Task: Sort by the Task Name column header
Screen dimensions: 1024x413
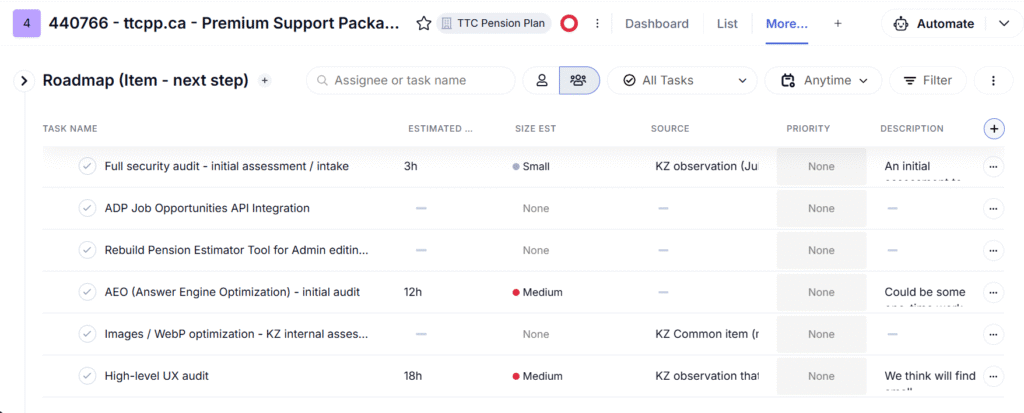Action: coord(70,129)
